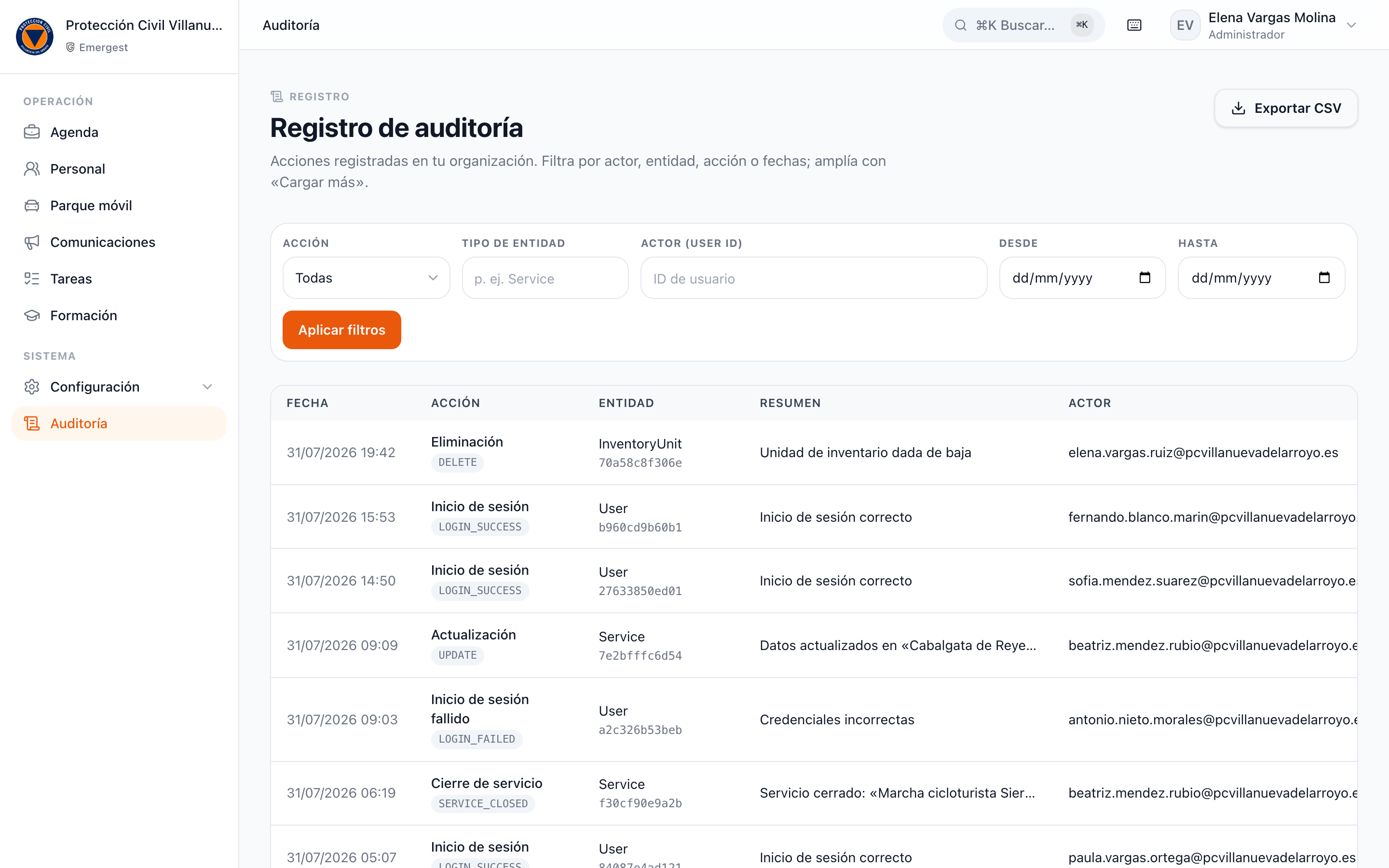Screen dimensions: 1389x868
Task: Click date 31/07/2026 19:42
Action: tap(341, 452)
